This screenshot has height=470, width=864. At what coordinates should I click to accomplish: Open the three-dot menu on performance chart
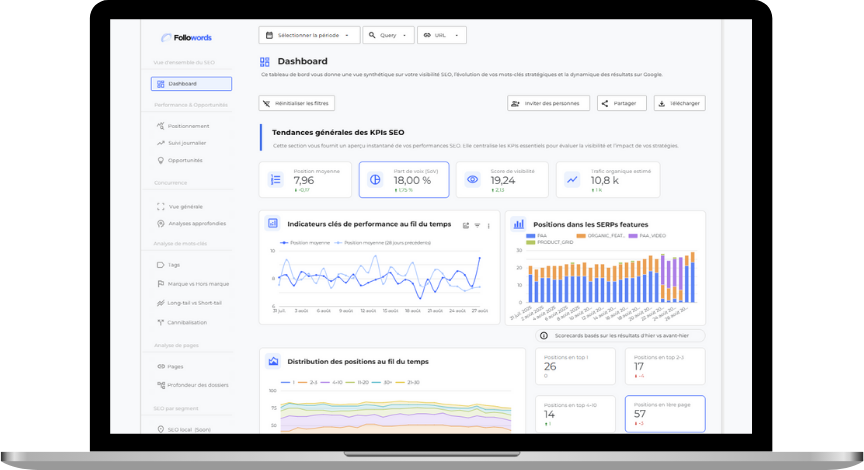(x=489, y=225)
